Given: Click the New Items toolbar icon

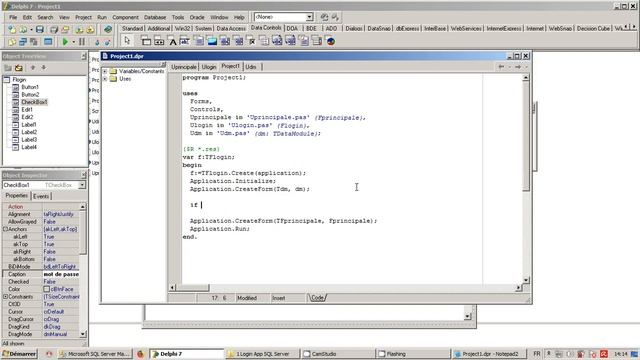Looking at the screenshot, I should pos(12,29).
